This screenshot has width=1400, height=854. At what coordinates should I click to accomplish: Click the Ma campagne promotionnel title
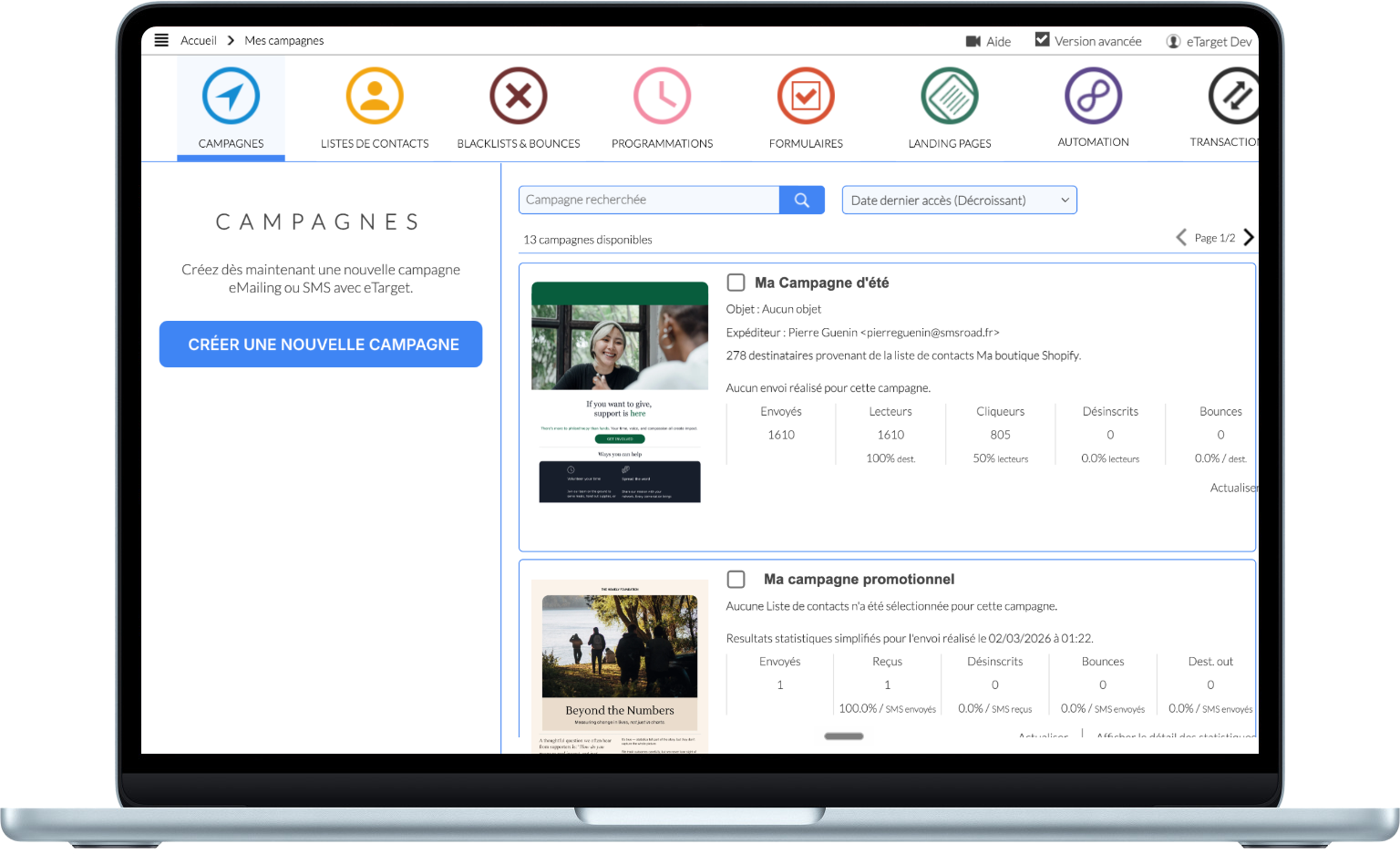(x=860, y=580)
